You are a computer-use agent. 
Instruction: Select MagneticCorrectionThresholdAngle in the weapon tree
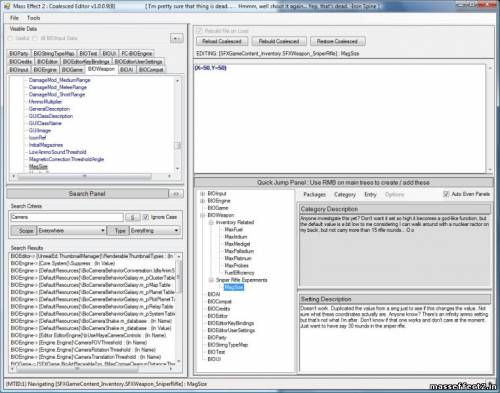(66, 159)
